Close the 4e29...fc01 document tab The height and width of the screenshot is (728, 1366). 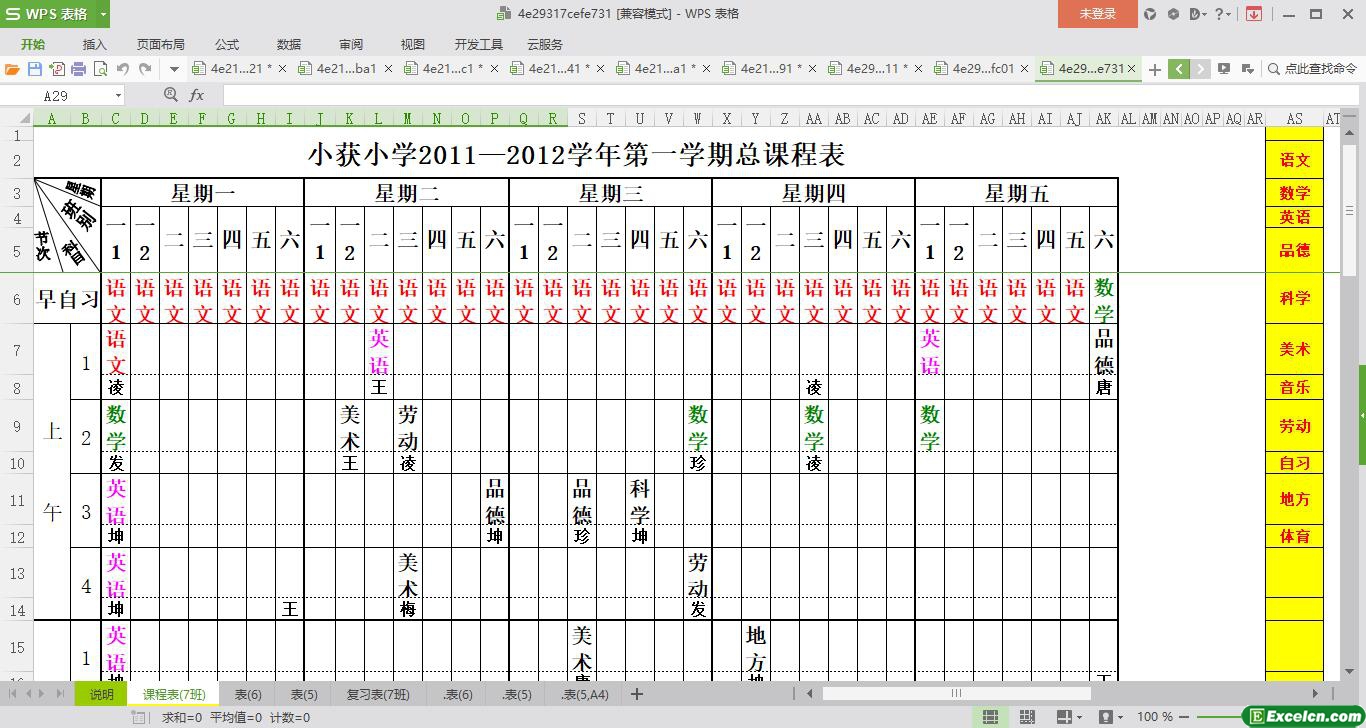1024,69
